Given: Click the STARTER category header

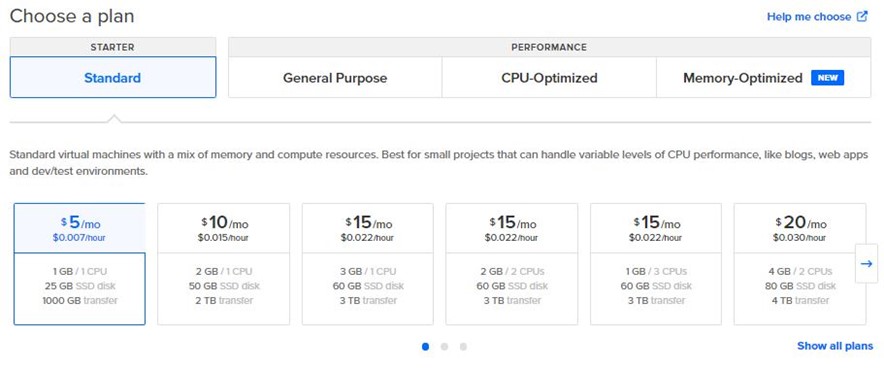Looking at the screenshot, I should pyautogui.click(x=113, y=47).
